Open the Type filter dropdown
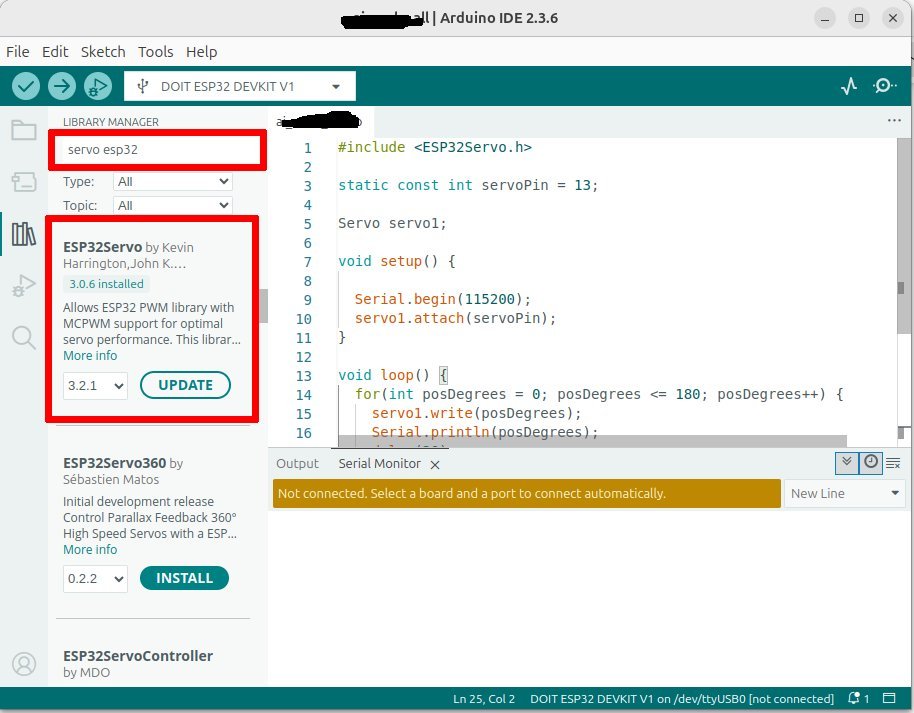 (173, 181)
